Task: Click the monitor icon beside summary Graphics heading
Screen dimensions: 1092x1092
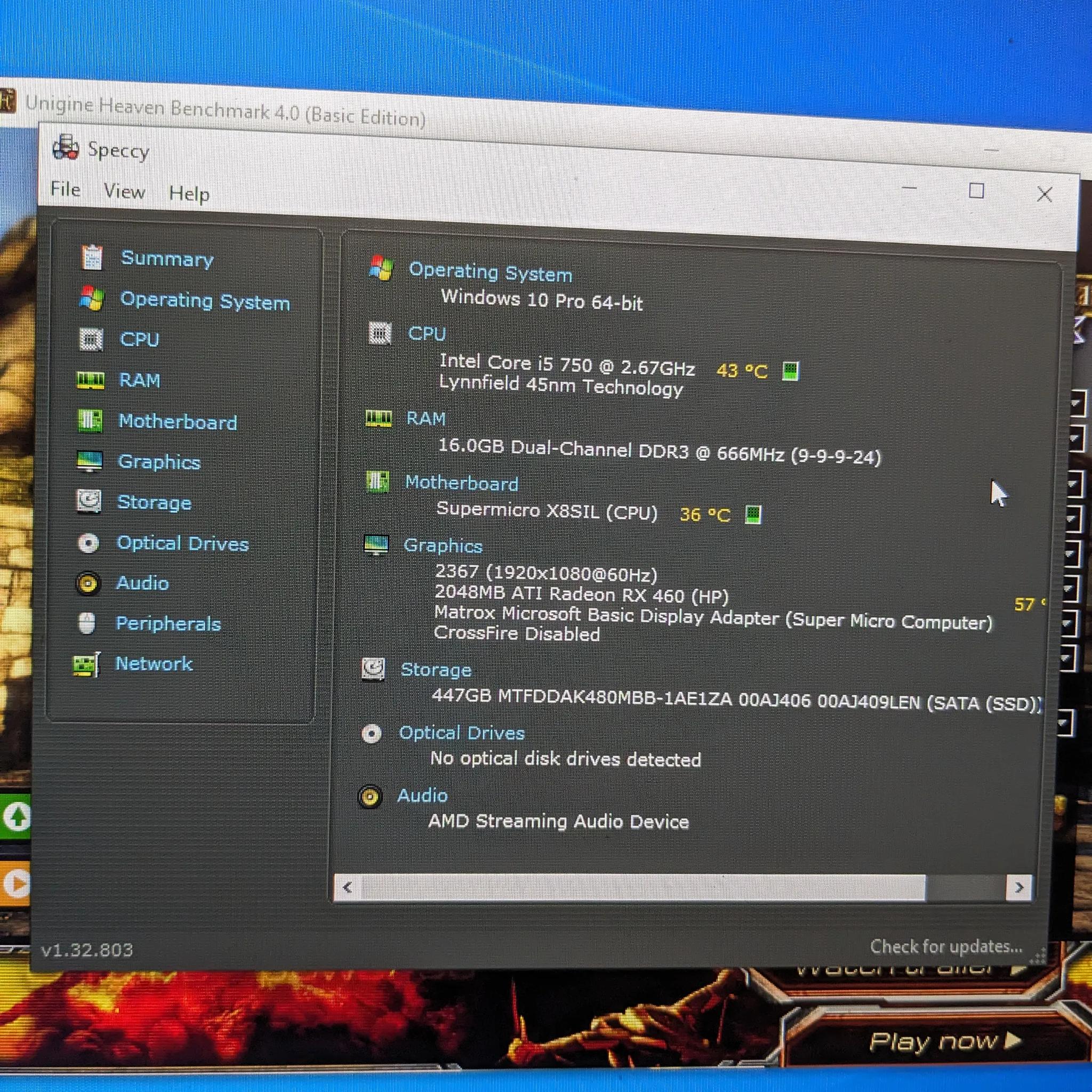Action: point(376,545)
